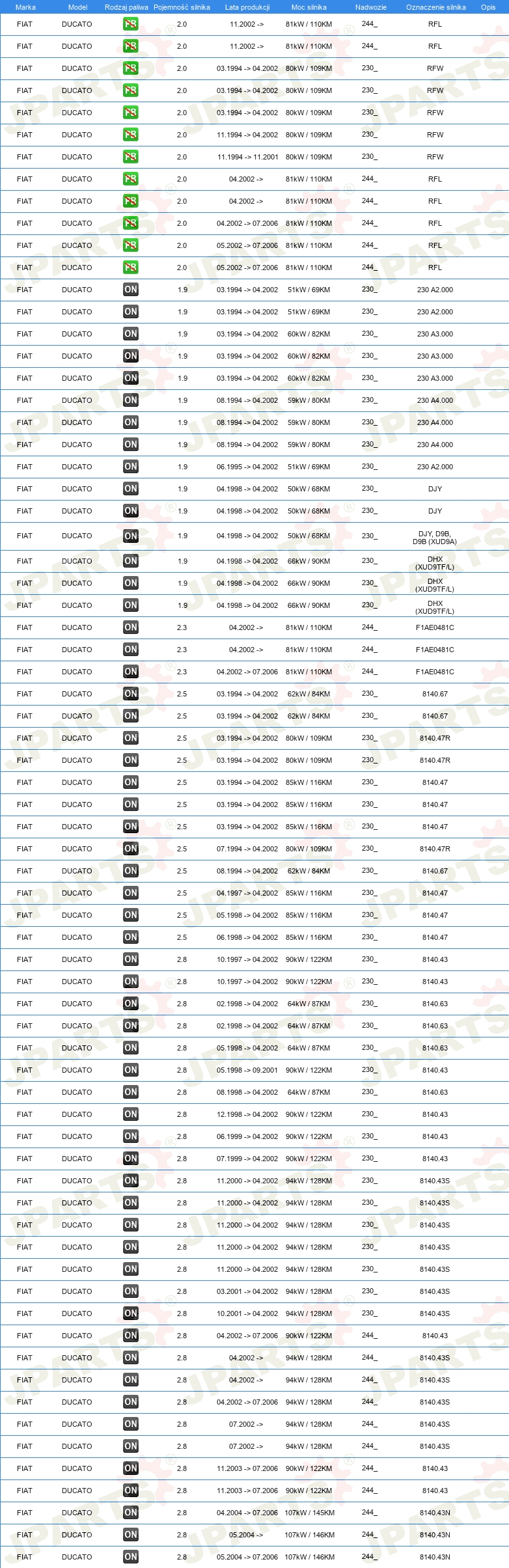Select the date cell 06.1999 -> 04.2002
Screen dimensions: 509x1568
pyautogui.click(x=247, y=1136)
